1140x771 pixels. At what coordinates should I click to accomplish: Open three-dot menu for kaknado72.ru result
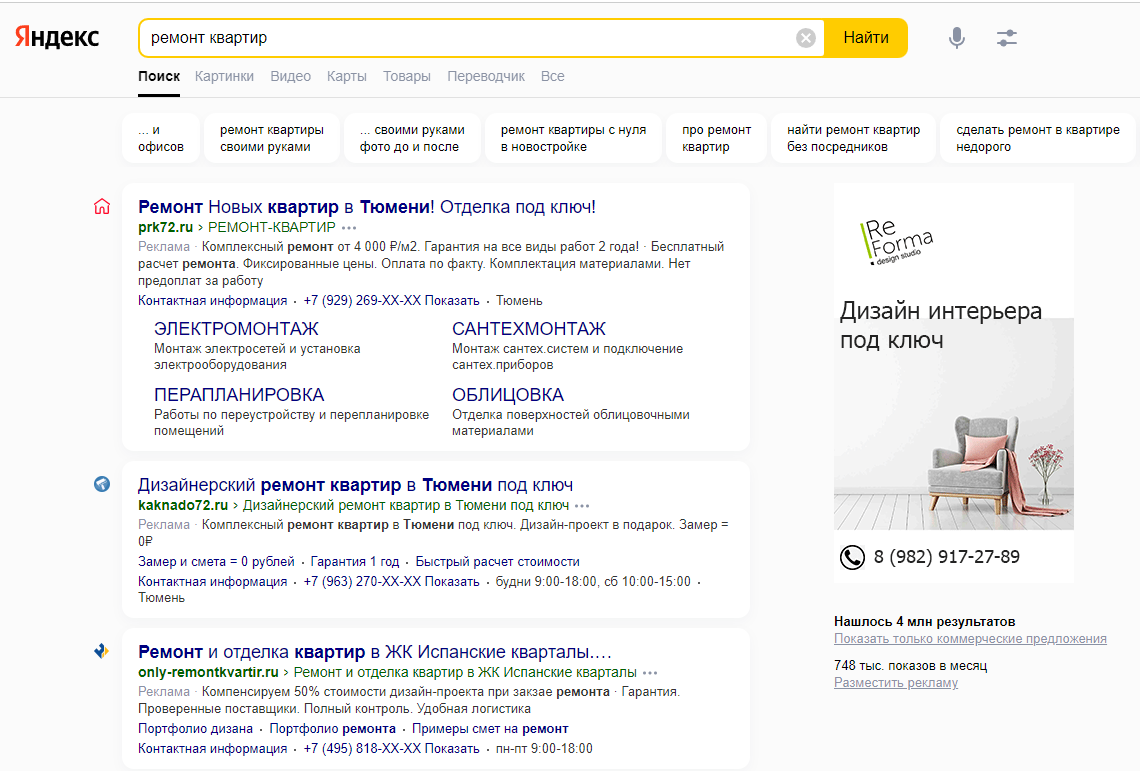[x=582, y=506]
